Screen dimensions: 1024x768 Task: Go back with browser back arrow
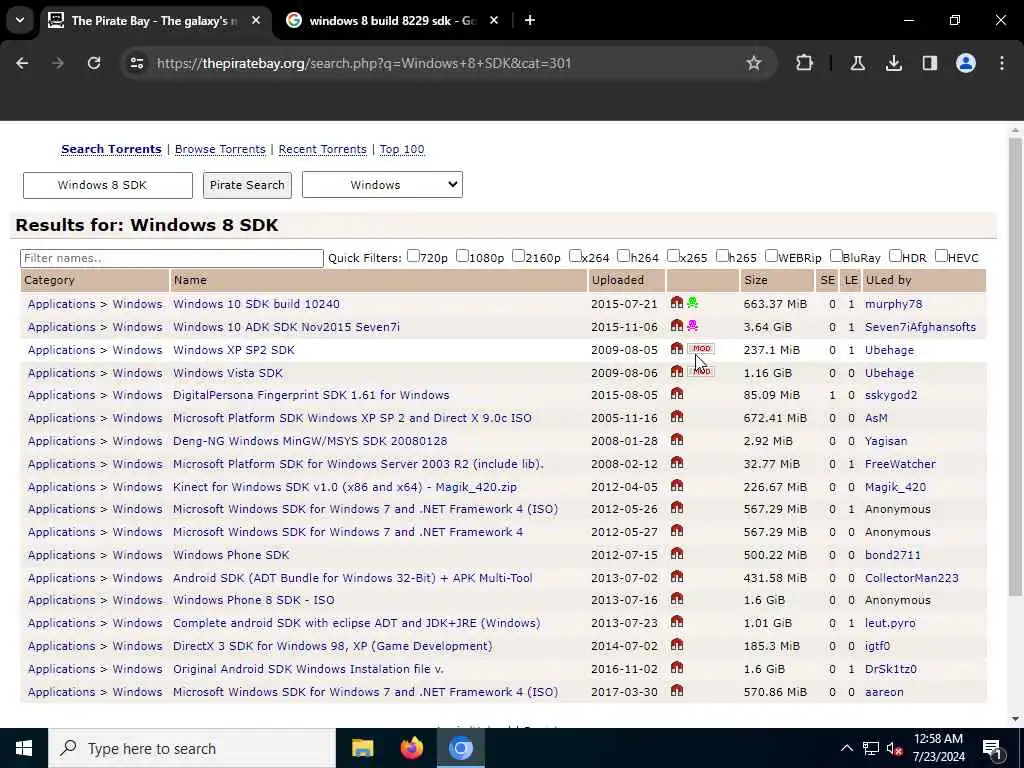coord(22,63)
